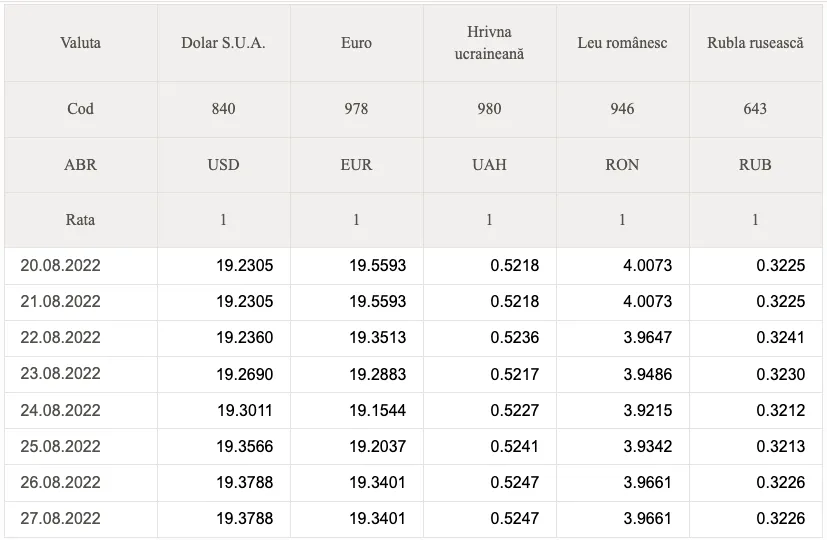Click the Euro rate 19.1544
827x540 pixels.
click(378, 410)
